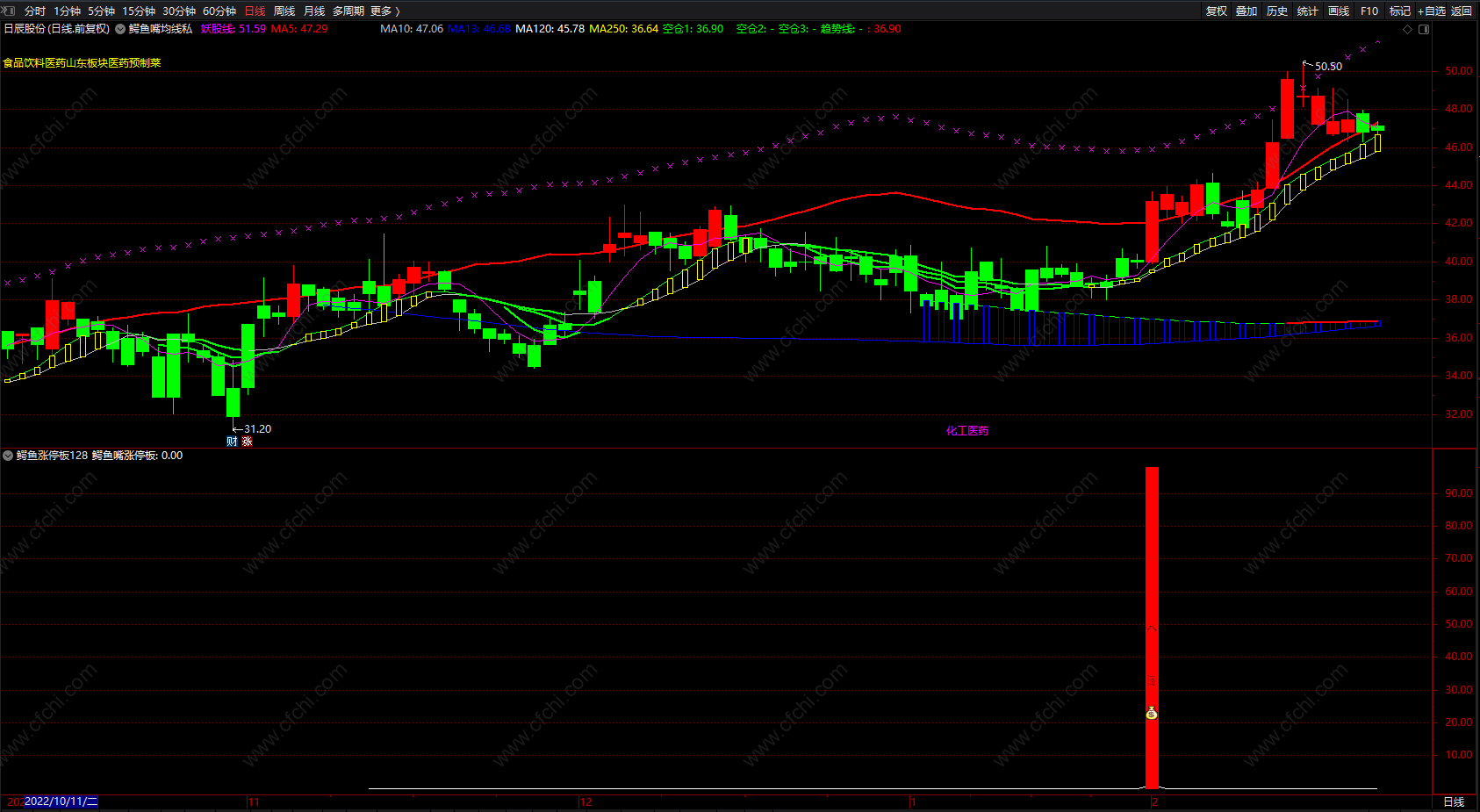Screen dimensions: 1480x812
Task: Click the 返回 back button
Action: click(1462, 11)
